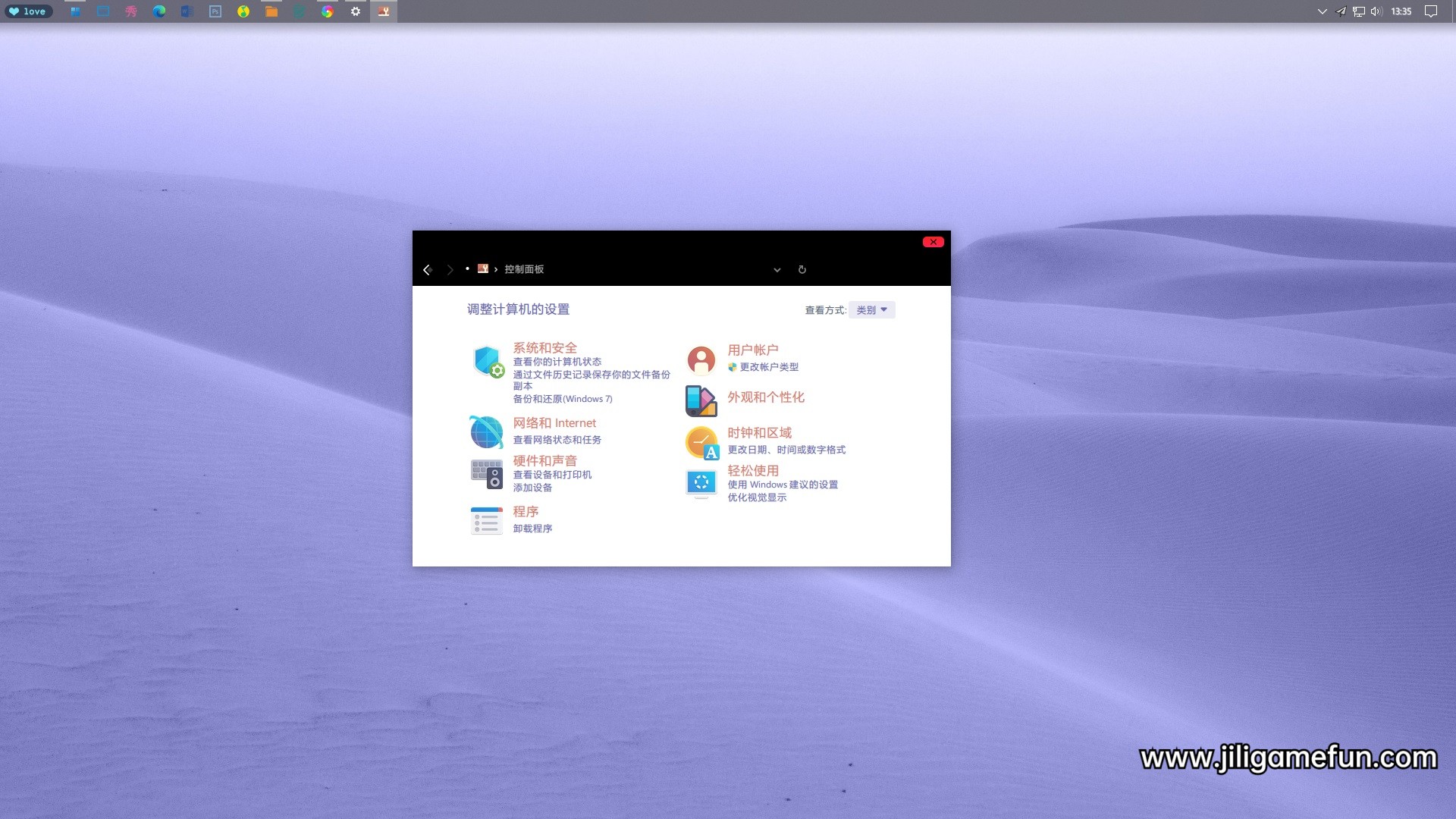The image size is (1456, 819).
Task: Open 备份和还原(Windows 7) link
Action: point(563,399)
